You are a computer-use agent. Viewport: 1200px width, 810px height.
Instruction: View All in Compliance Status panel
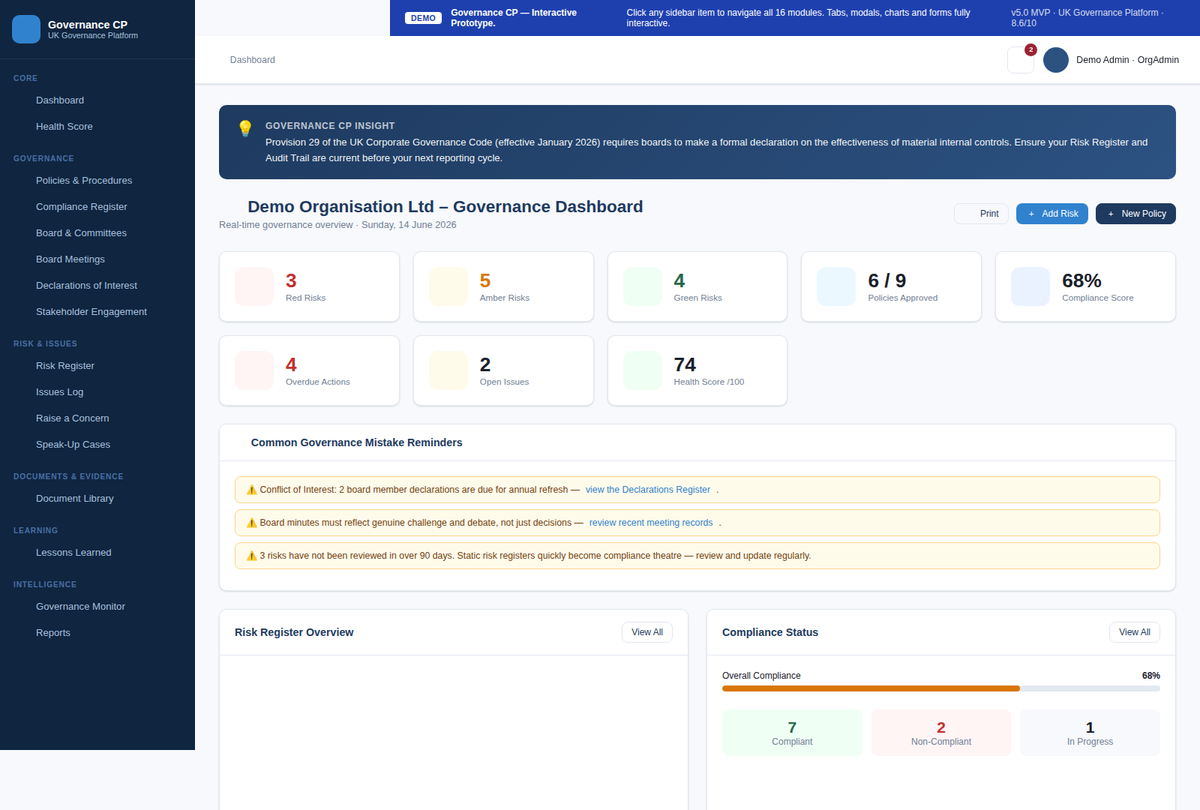(x=1134, y=632)
